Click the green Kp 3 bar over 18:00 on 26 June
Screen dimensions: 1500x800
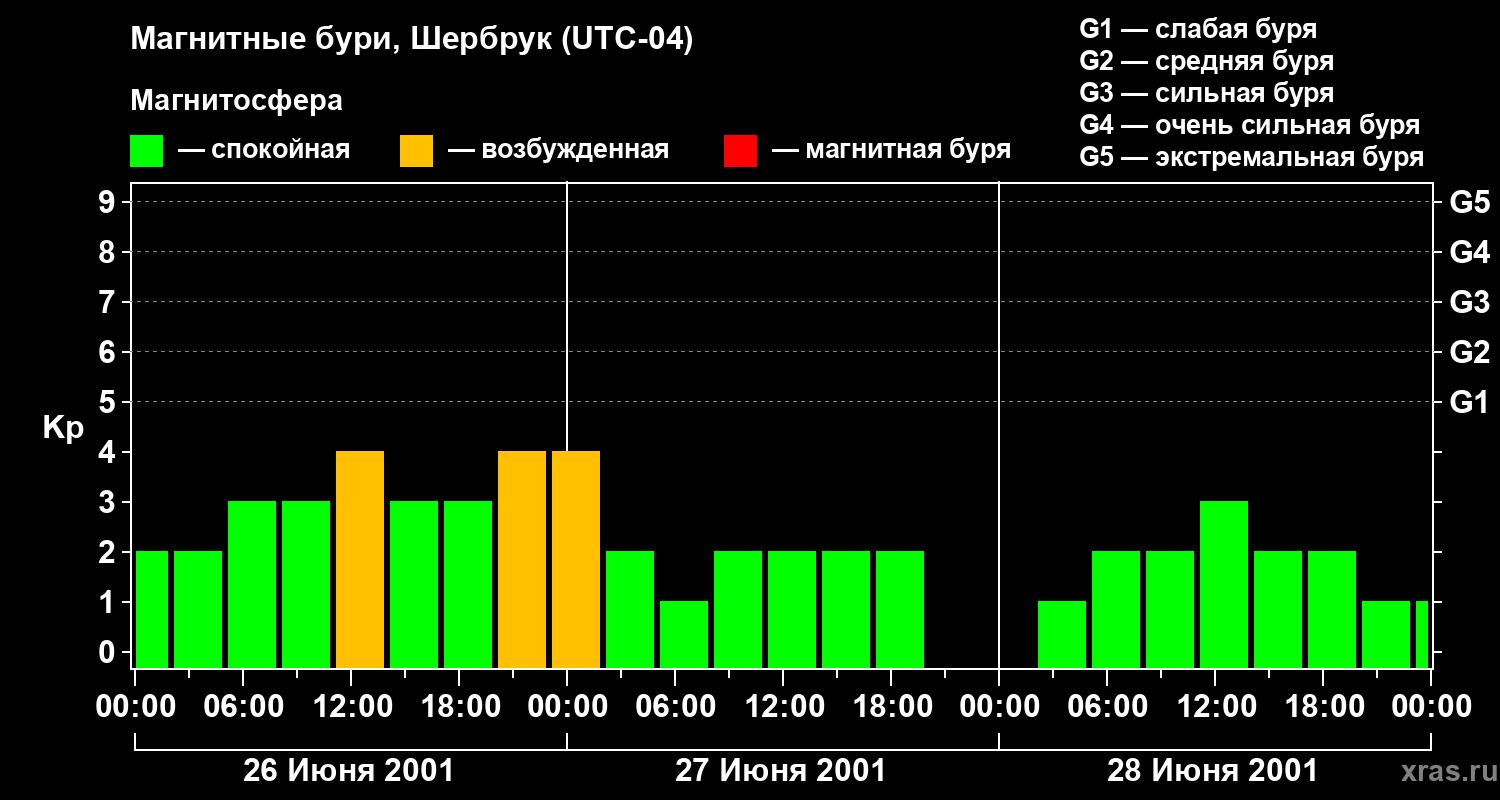coord(468,584)
